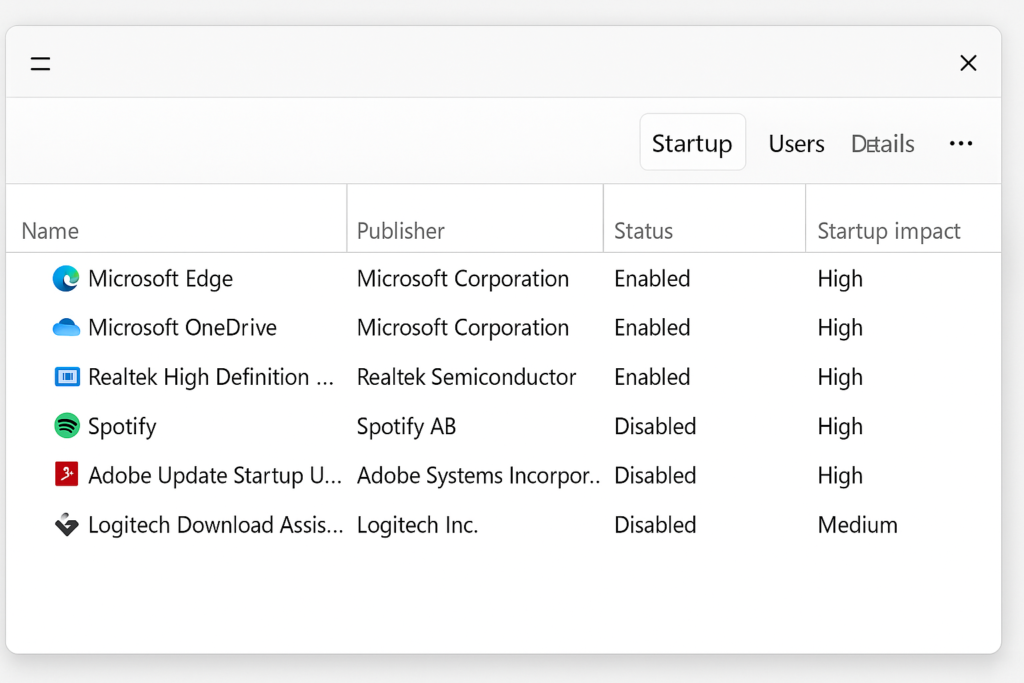
Task: Click the Realtek Semiconductor publisher cell
Action: (466, 377)
